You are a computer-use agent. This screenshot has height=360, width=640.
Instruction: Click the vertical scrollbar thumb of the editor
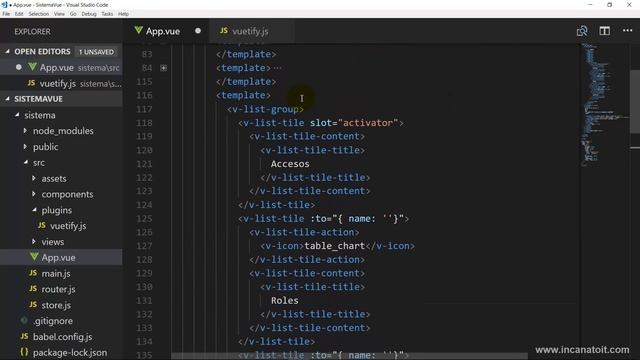[635, 101]
